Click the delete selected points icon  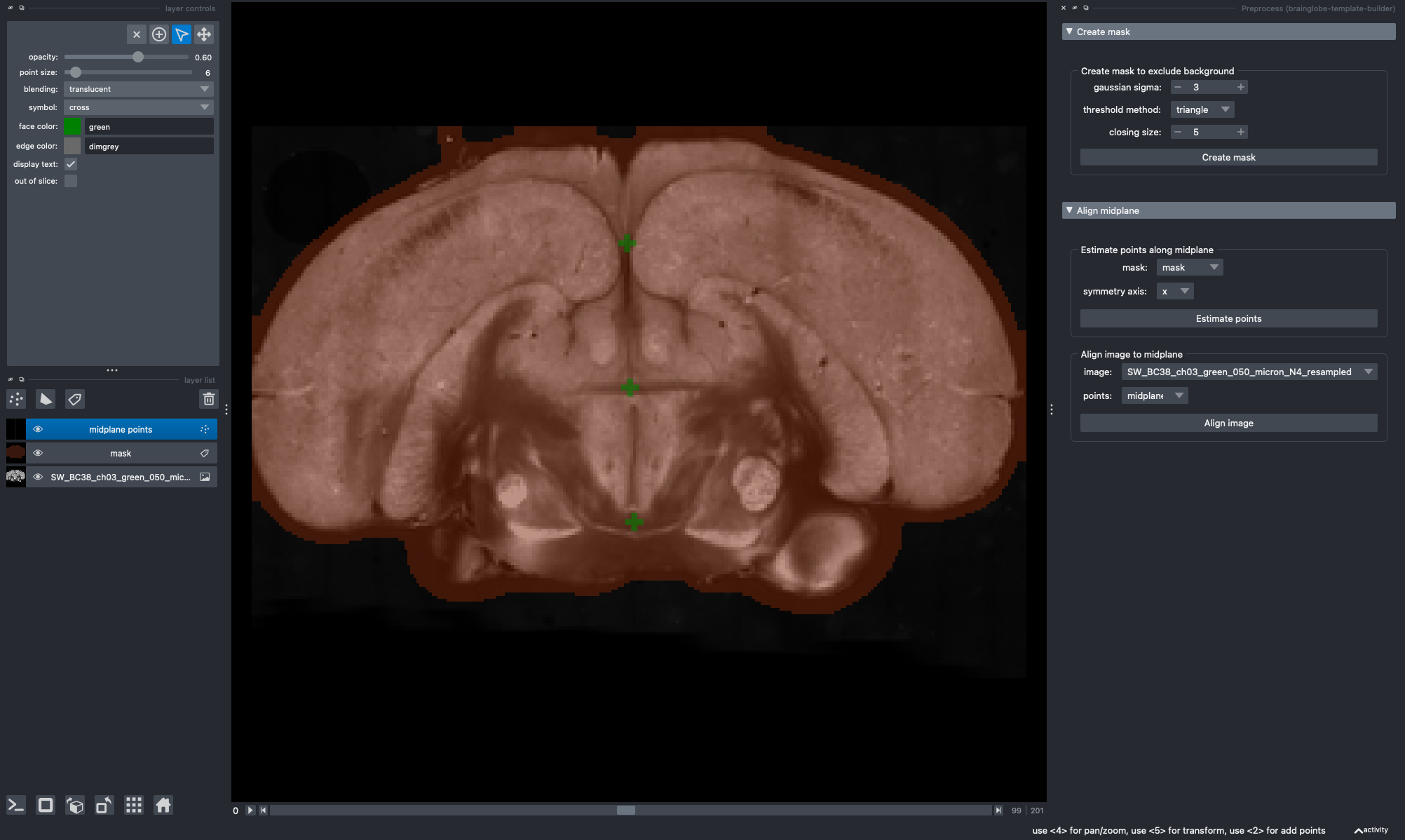click(137, 34)
